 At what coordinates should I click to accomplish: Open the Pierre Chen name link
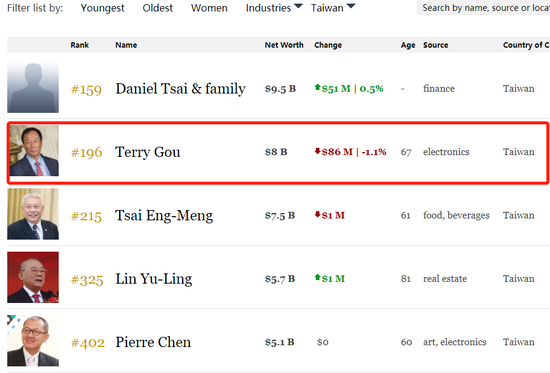[153, 342]
